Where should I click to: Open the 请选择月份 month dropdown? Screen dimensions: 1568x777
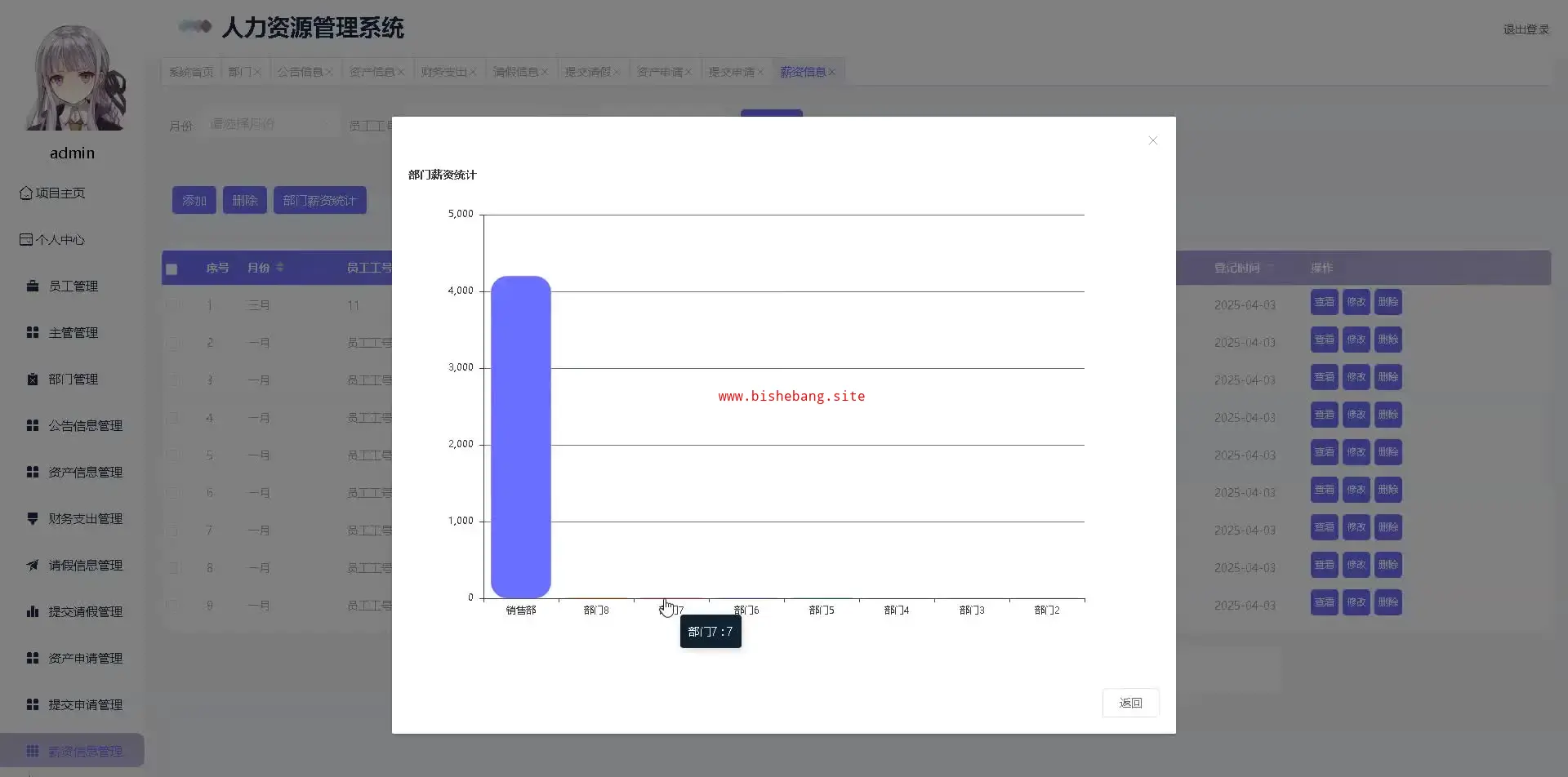click(x=269, y=124)
